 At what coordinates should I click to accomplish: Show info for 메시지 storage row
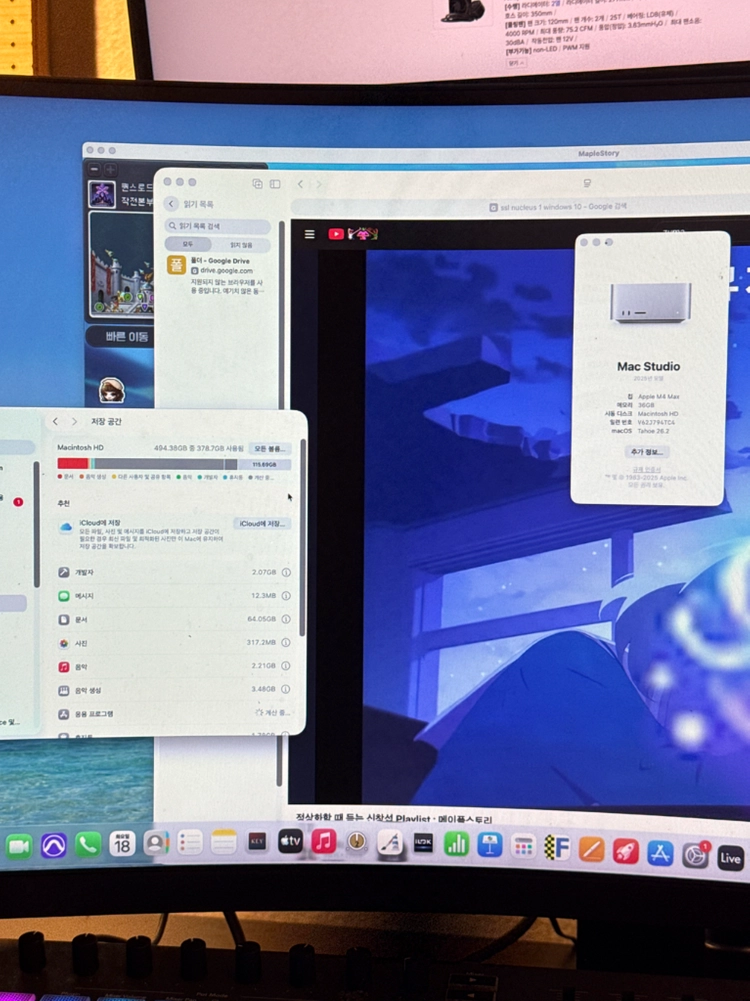tap(286, 596)
